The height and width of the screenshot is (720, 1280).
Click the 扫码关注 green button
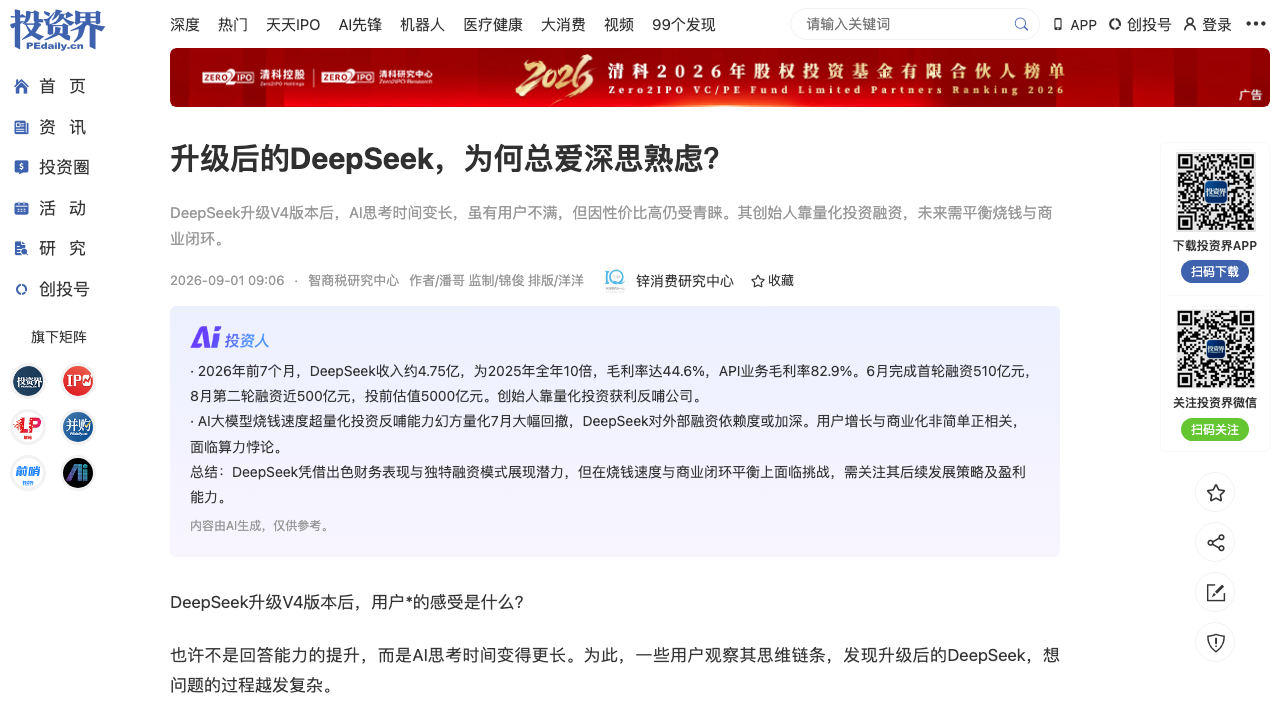click(1215, 429)
